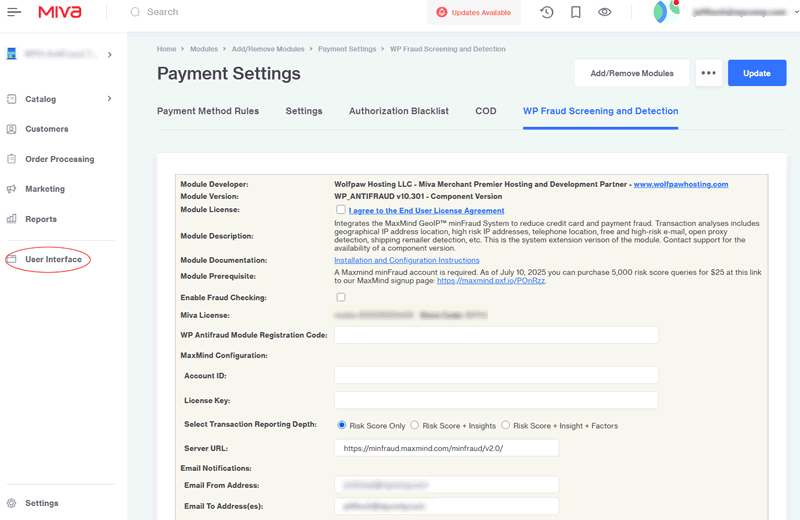Click the Server URL field

point(446,448)
